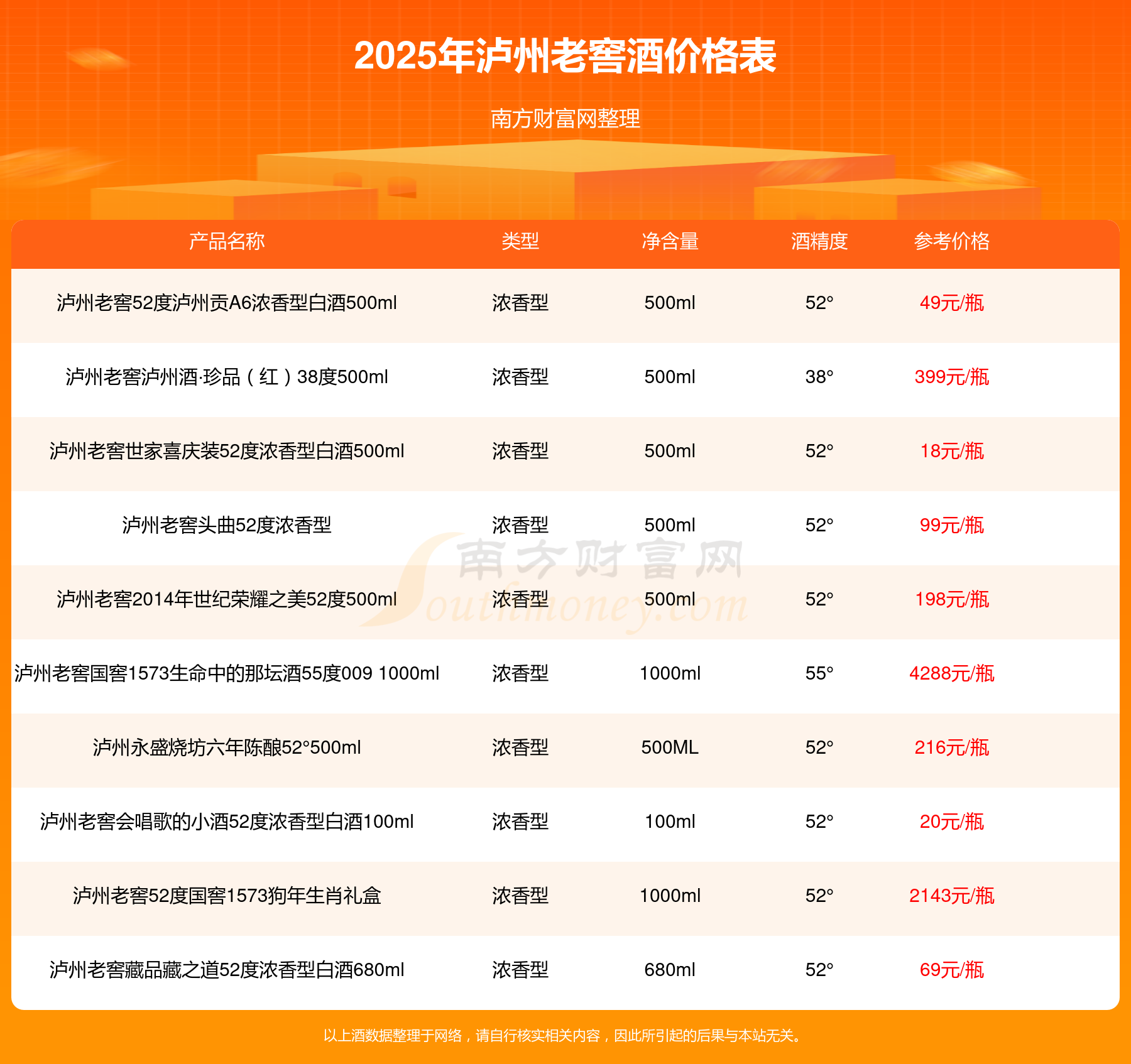1131x1064 pixels.
Task: Click '52°' in the 20元/瓶 row
Action: 819,822
